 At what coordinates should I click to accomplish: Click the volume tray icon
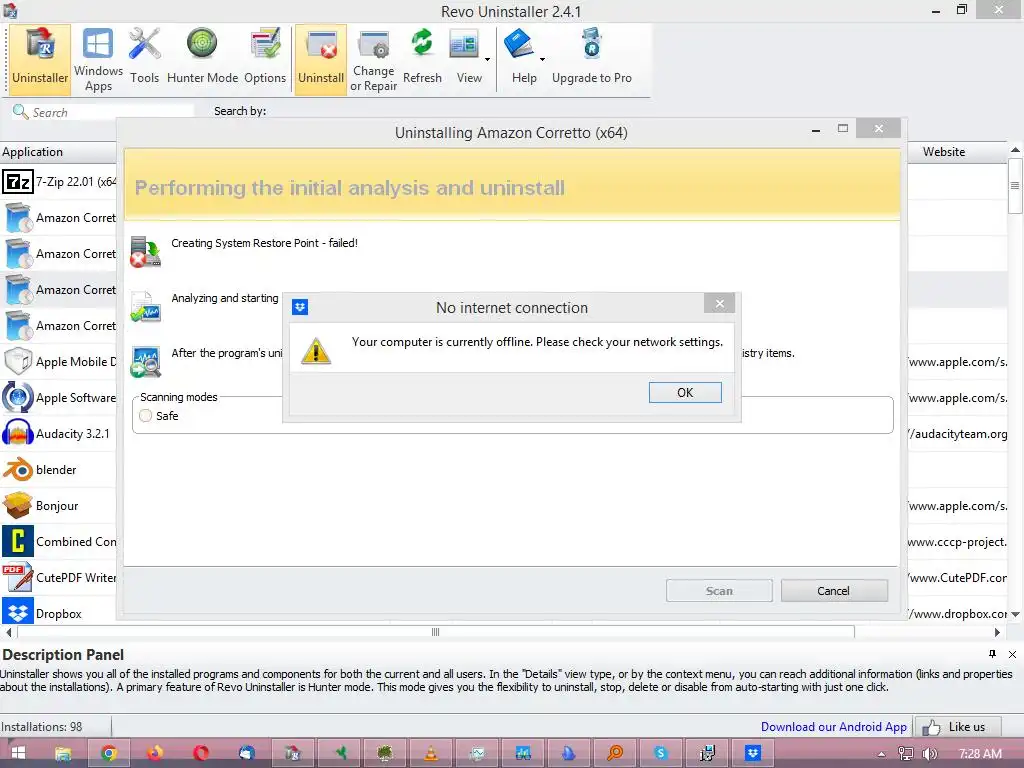click(x=929, y=754)
